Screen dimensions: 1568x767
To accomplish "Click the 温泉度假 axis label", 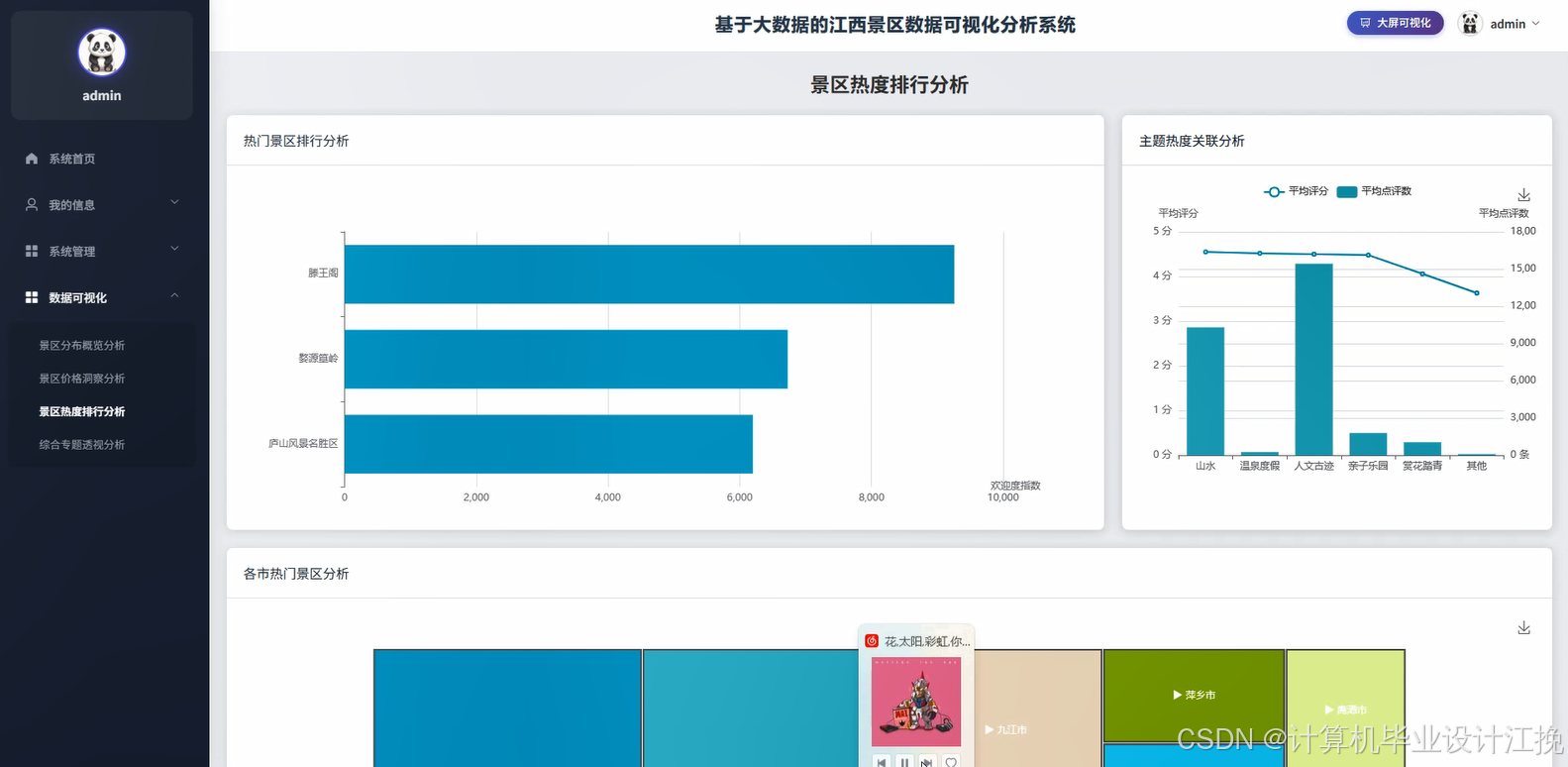I will (x=1260, y=466).
